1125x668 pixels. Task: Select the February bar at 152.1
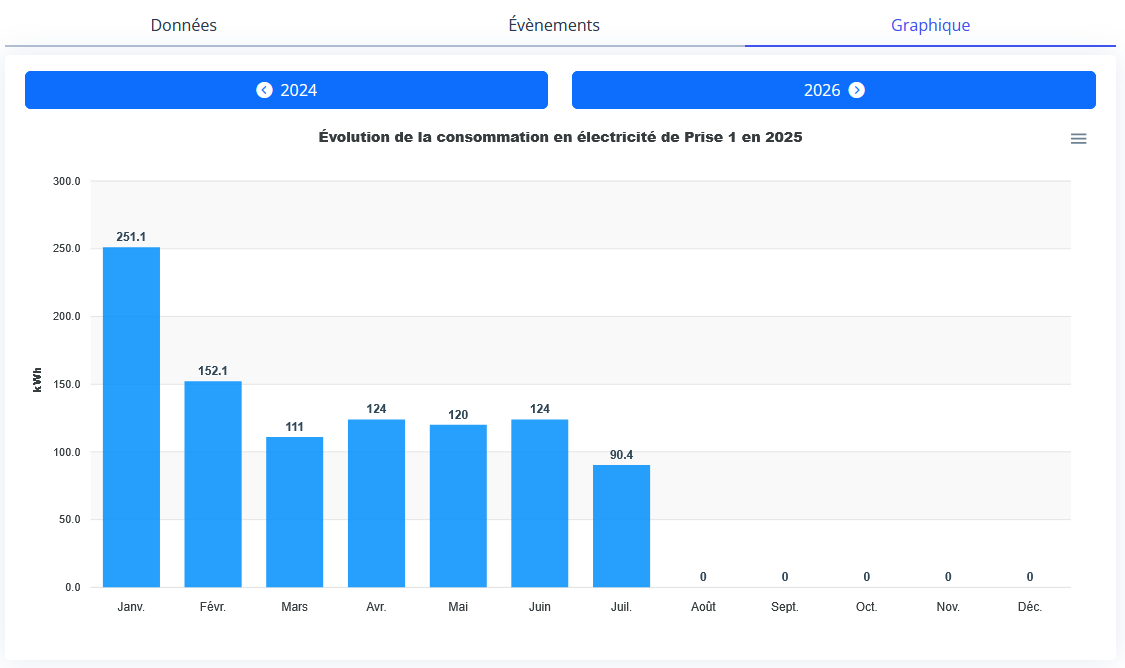coord(213,484)
